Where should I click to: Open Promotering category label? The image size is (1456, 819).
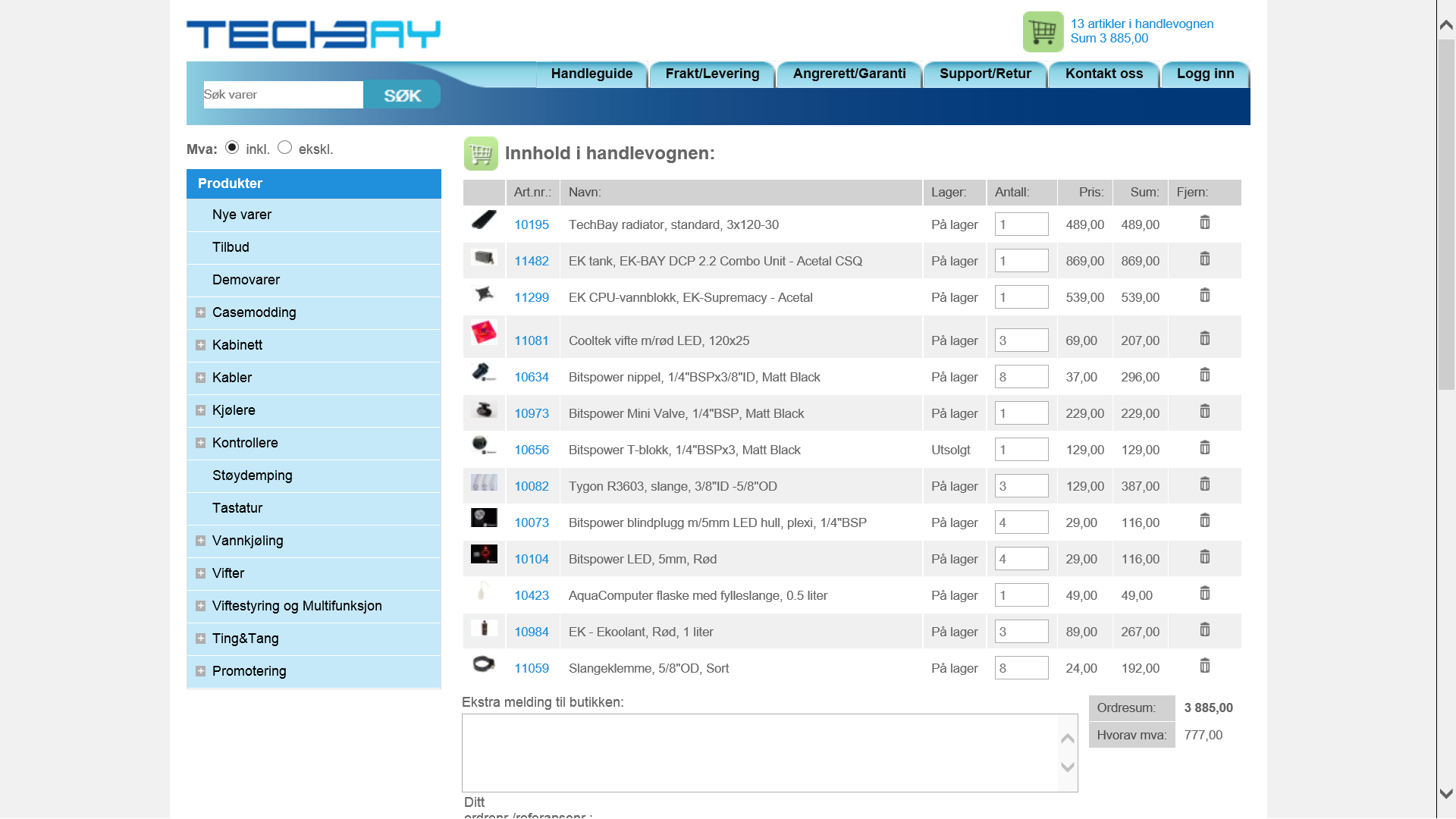[x=249, y=671]
